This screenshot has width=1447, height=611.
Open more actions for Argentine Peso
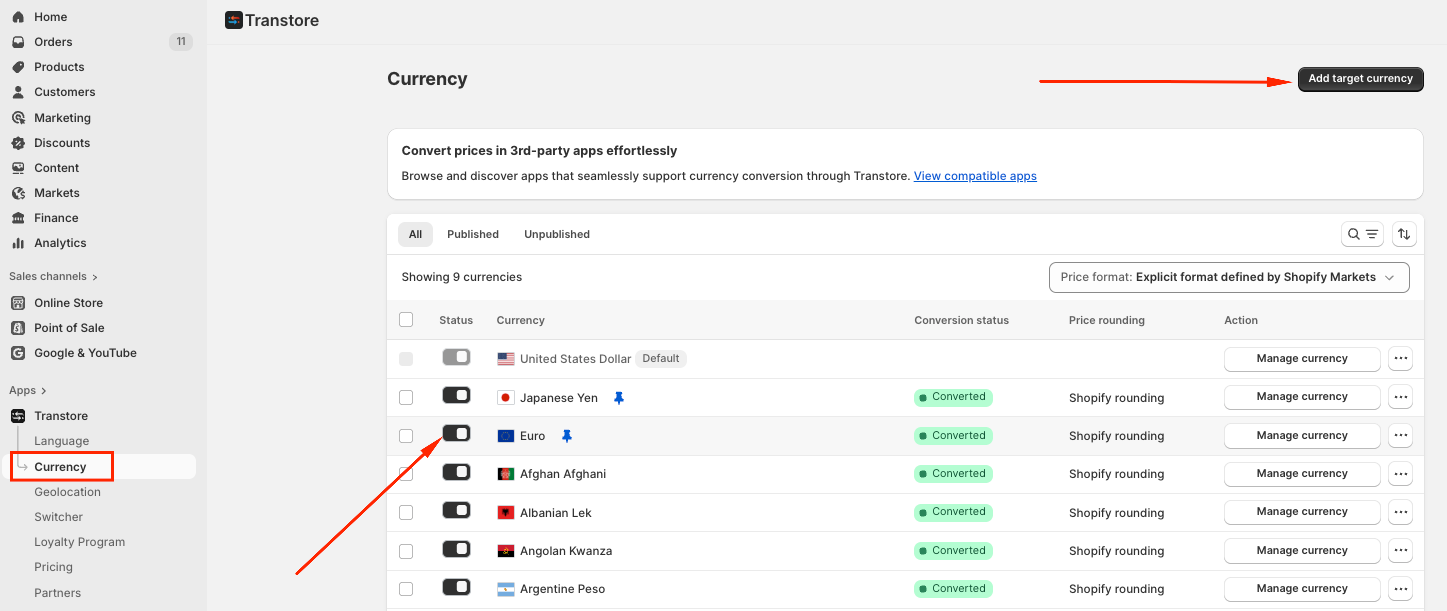click(x=1400, y=589)
